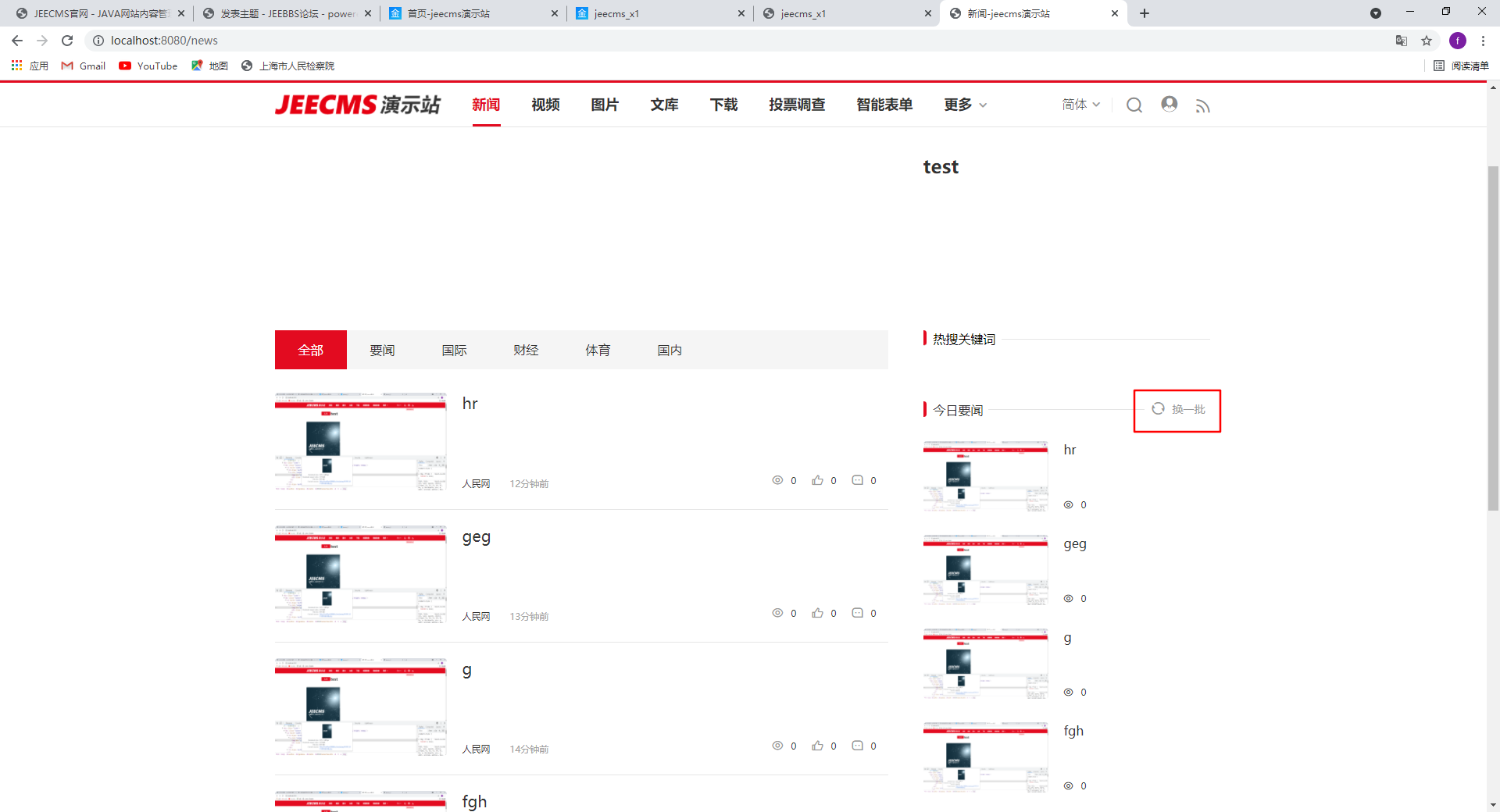Click the scrollbar down arrow
Screen dimensions: 1500x812
(x=1493, y=805)
